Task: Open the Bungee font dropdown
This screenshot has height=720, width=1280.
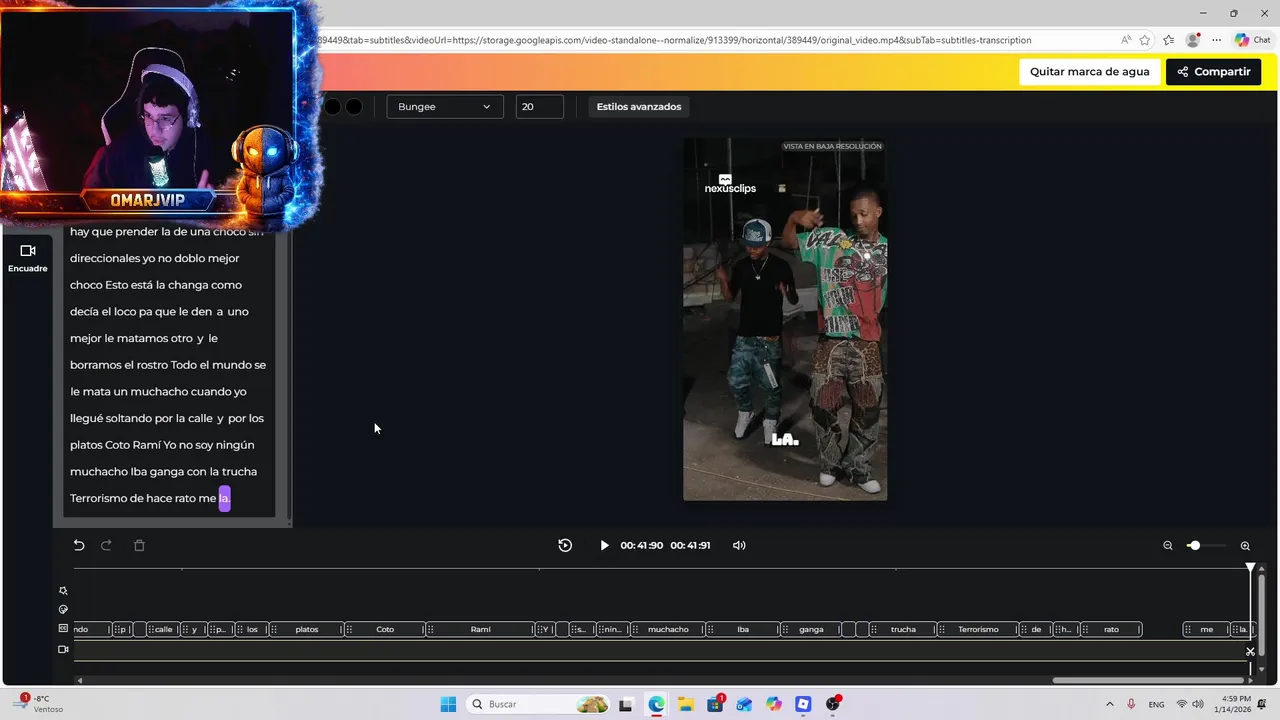Action: coord(444,107)
